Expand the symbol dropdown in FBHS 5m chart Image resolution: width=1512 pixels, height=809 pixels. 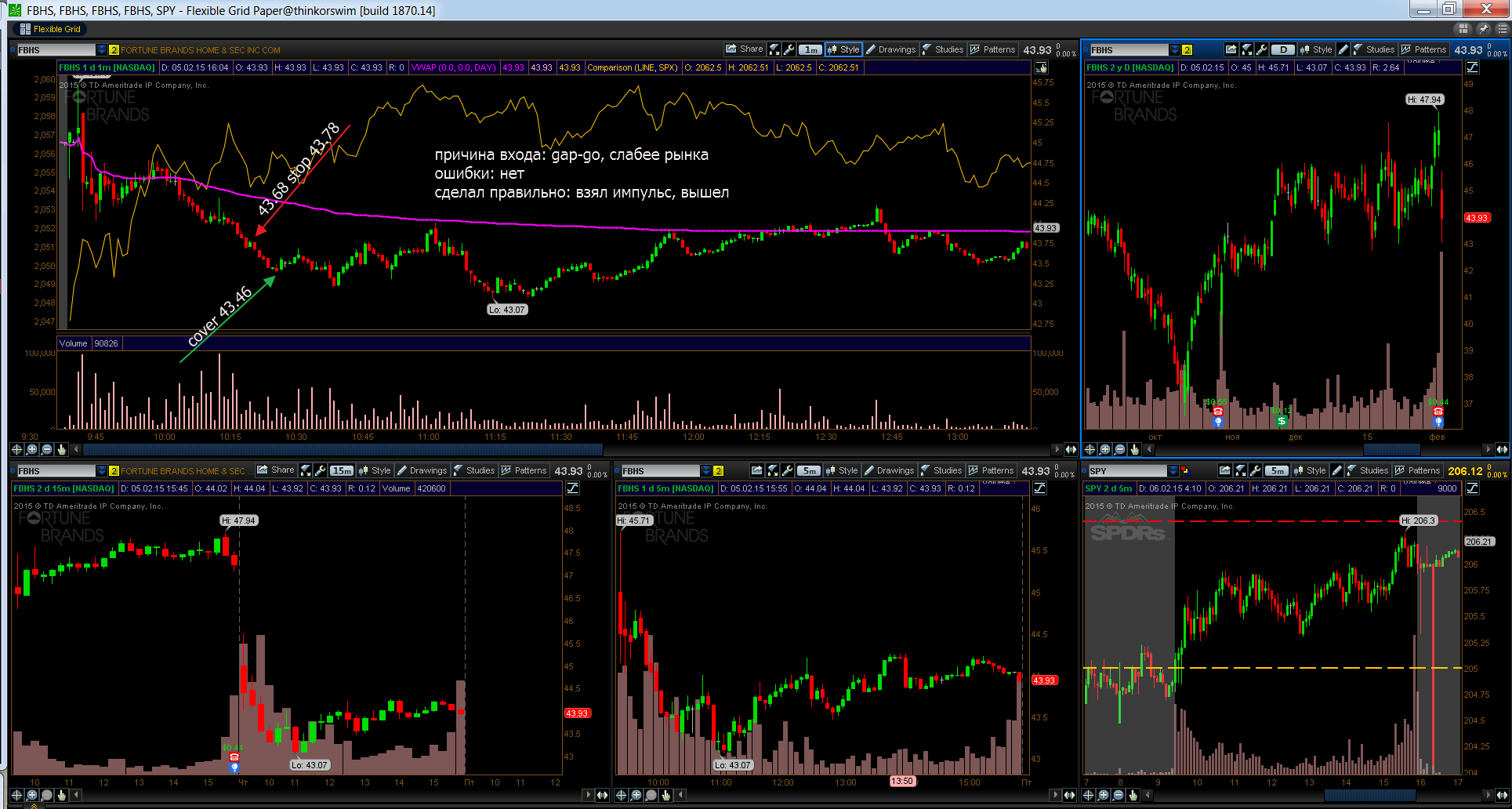[x=705, y=471]
